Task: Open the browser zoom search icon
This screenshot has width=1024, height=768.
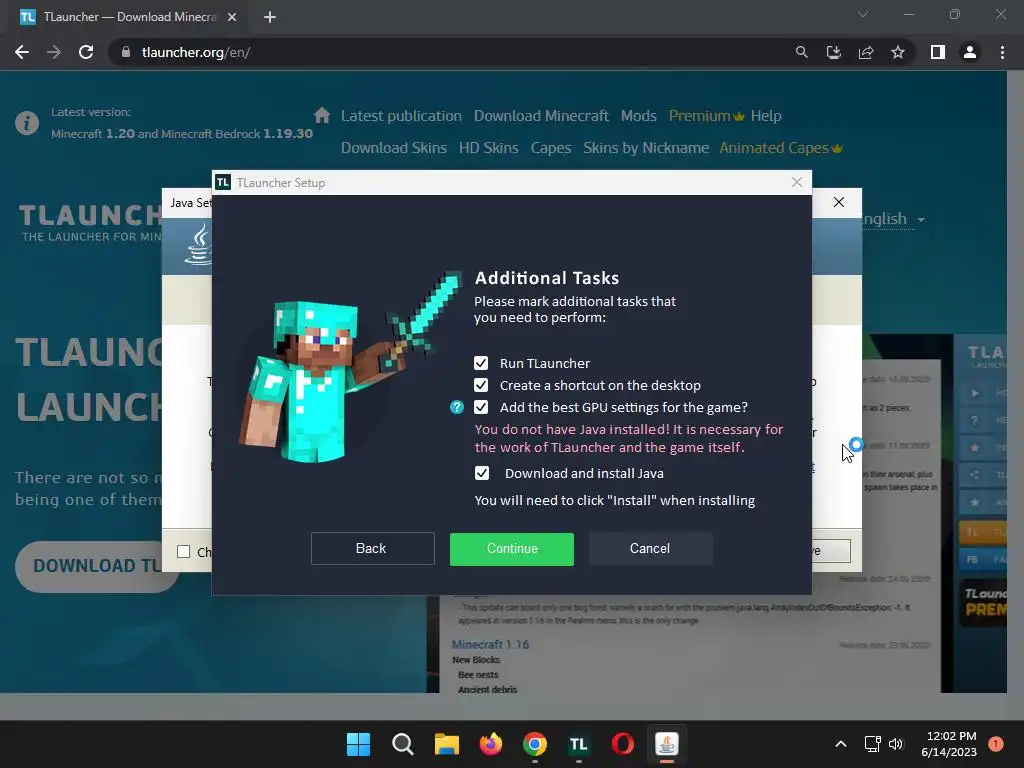Action: (801, 52)
